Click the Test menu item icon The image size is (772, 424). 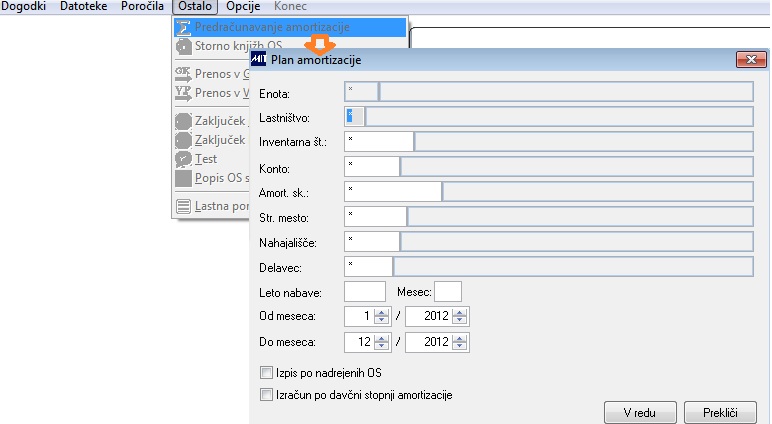click(183, 159)
